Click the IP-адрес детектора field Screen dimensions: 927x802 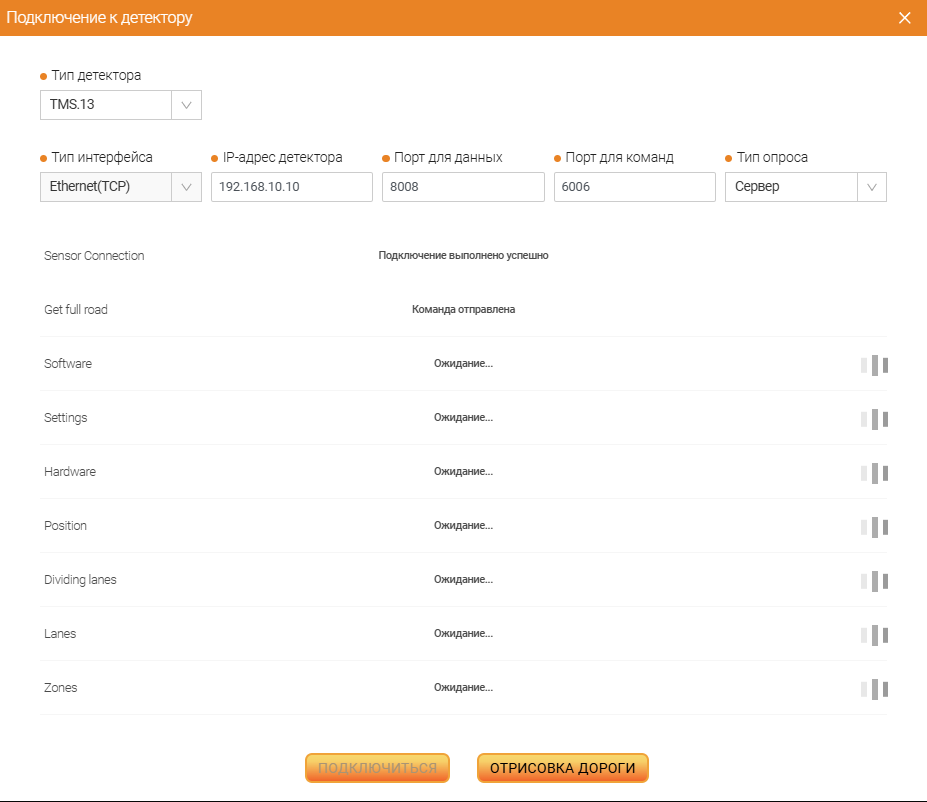291,186
